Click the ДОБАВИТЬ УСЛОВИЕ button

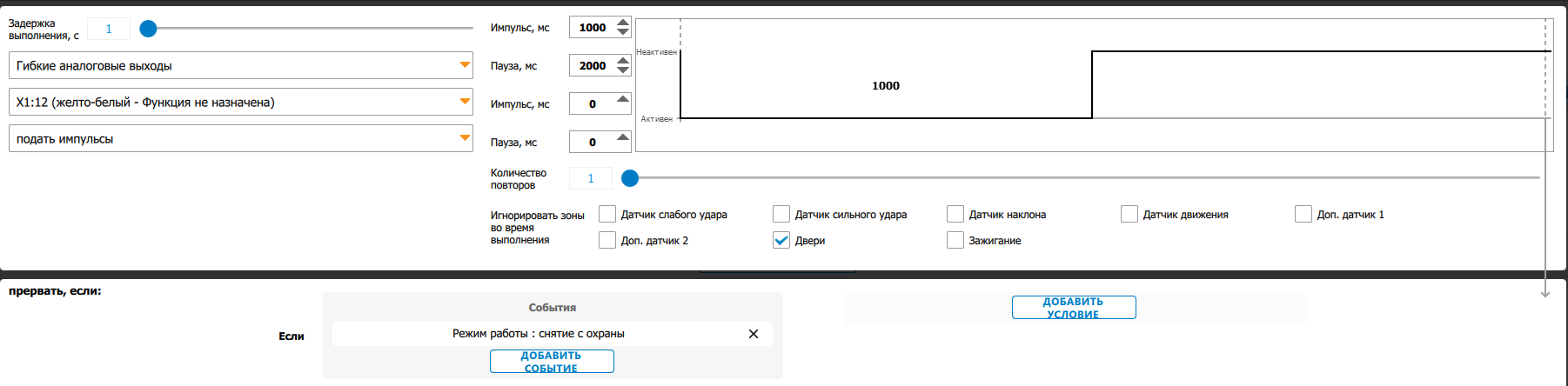coord(1074,308)
